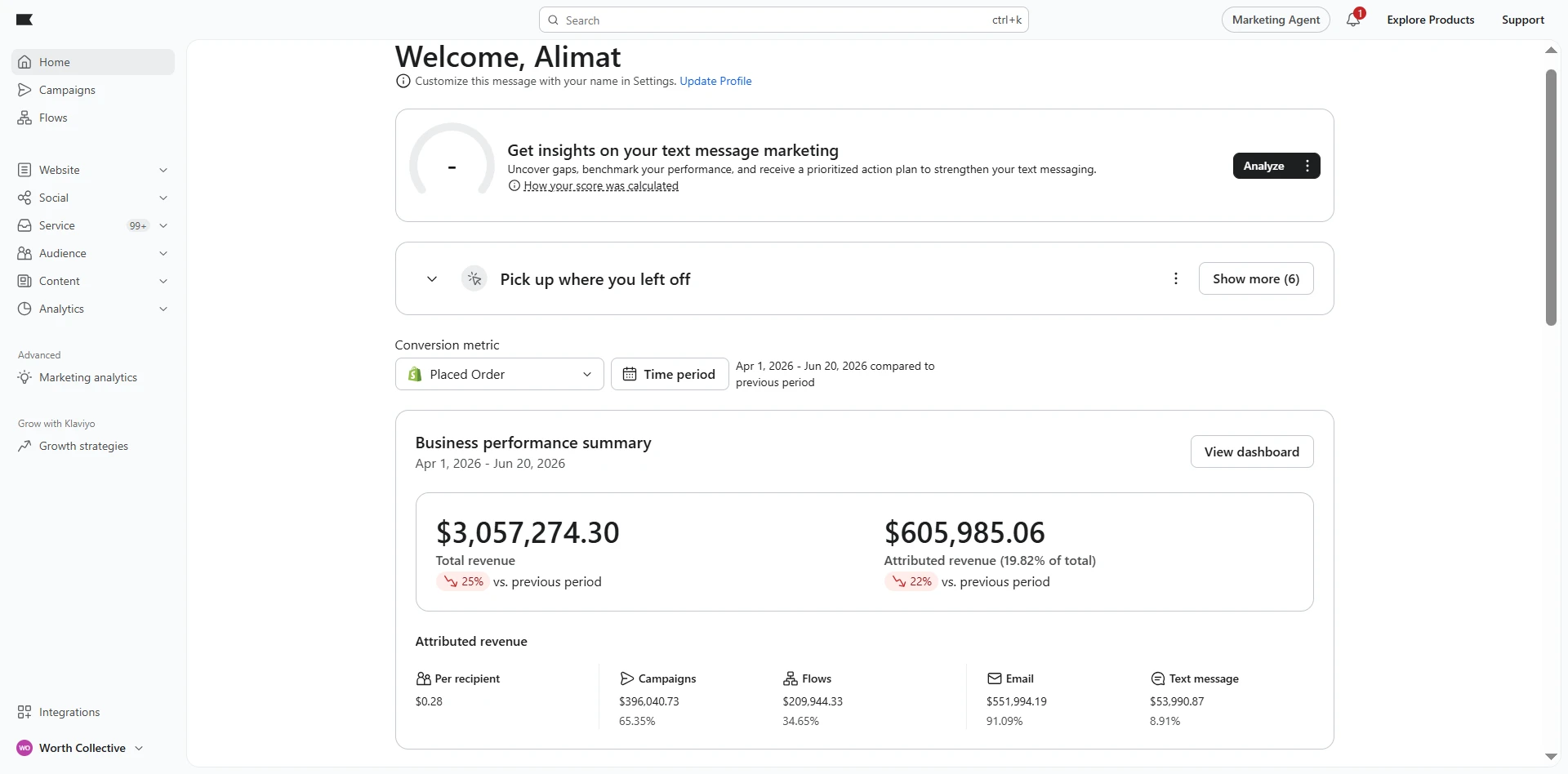Click the Shopify bag icon
Image resolution: width=1568 pixels, height=774 pixels.
click(415, 374)
